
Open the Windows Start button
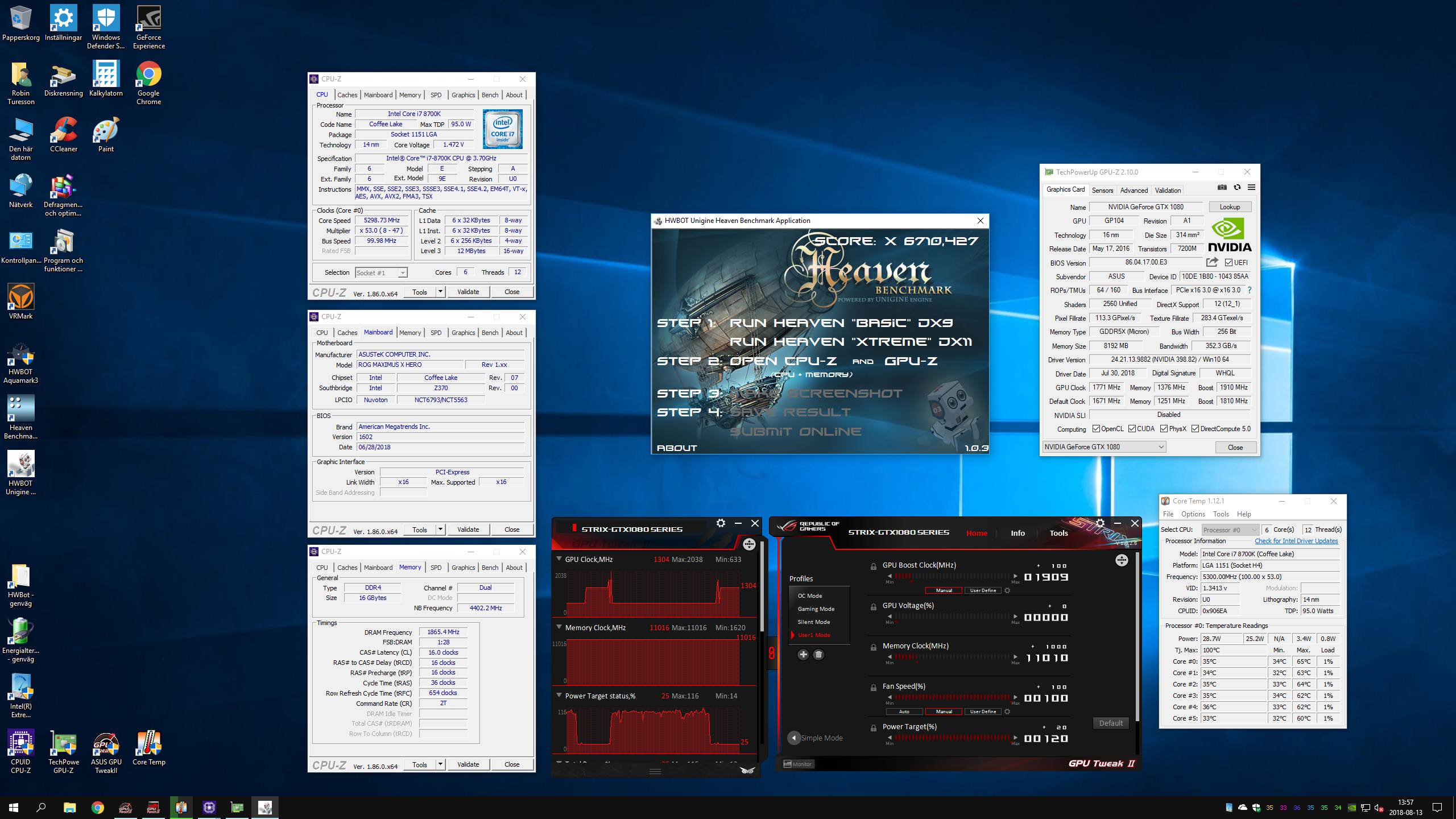tap(14, 808)
